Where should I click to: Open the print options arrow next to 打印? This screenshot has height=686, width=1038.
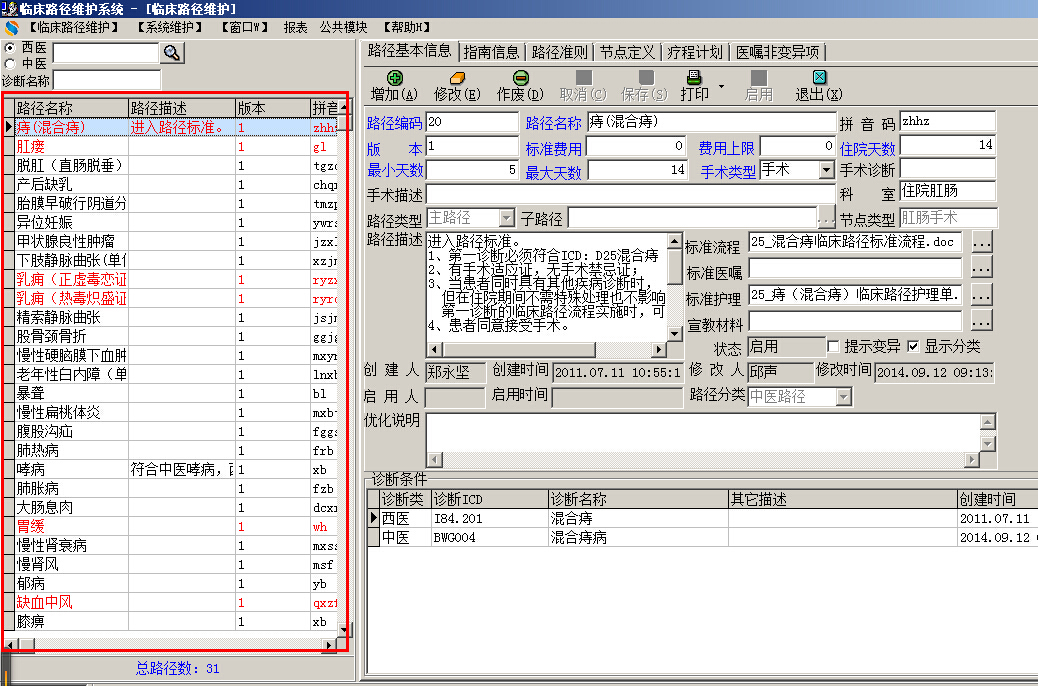(721, 86)
